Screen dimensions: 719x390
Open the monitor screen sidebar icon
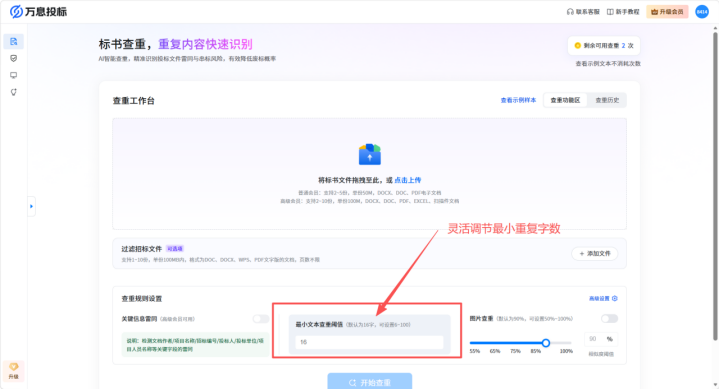[x=13, y=75]
